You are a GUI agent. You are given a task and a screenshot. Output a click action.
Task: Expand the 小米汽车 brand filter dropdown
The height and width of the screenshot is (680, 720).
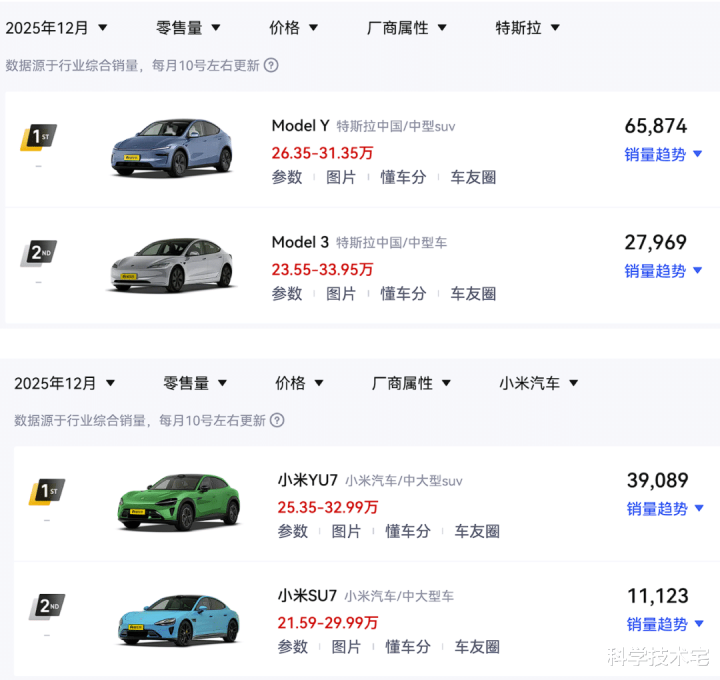pyautogui.click(x=539, y=383)
